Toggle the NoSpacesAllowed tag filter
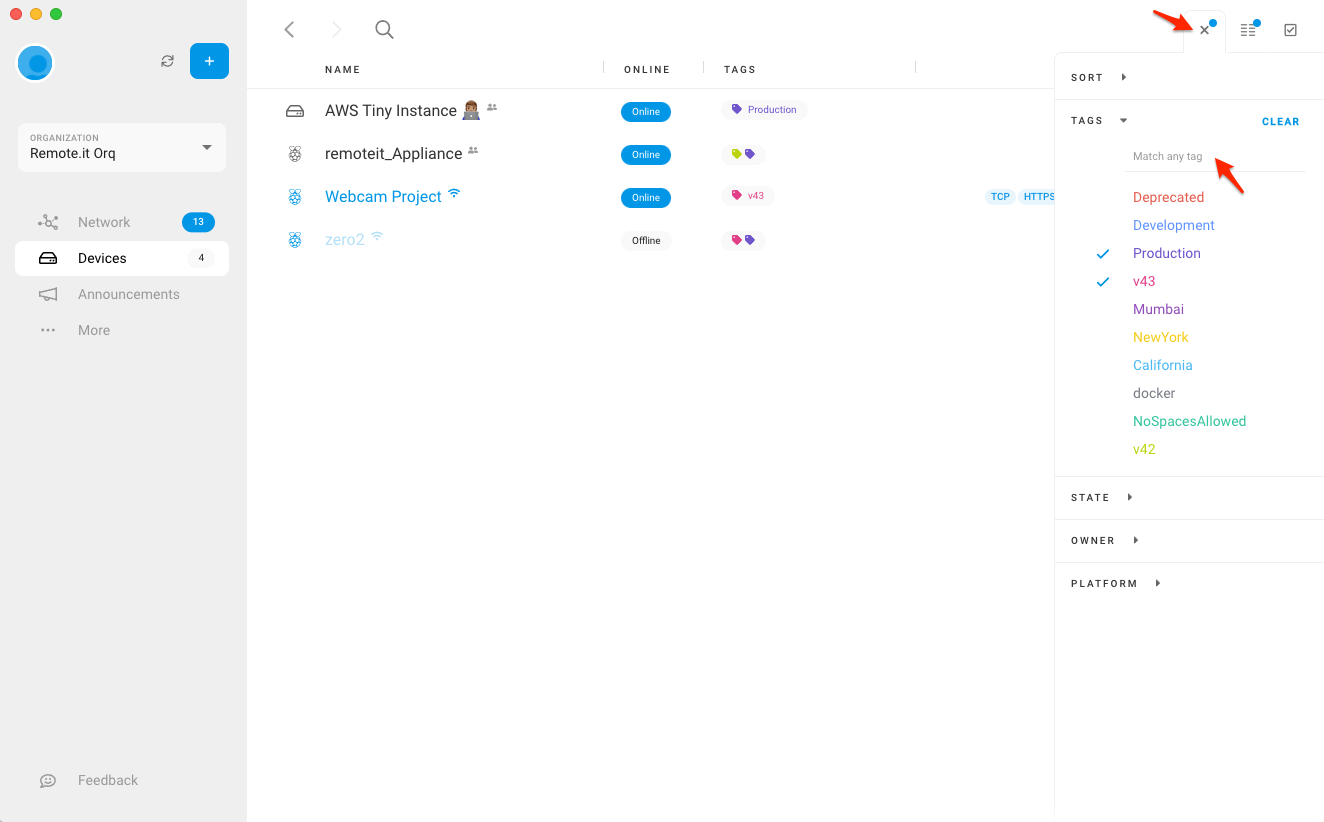This screenshot has height=822, width=1324. tap(1190, 421)
